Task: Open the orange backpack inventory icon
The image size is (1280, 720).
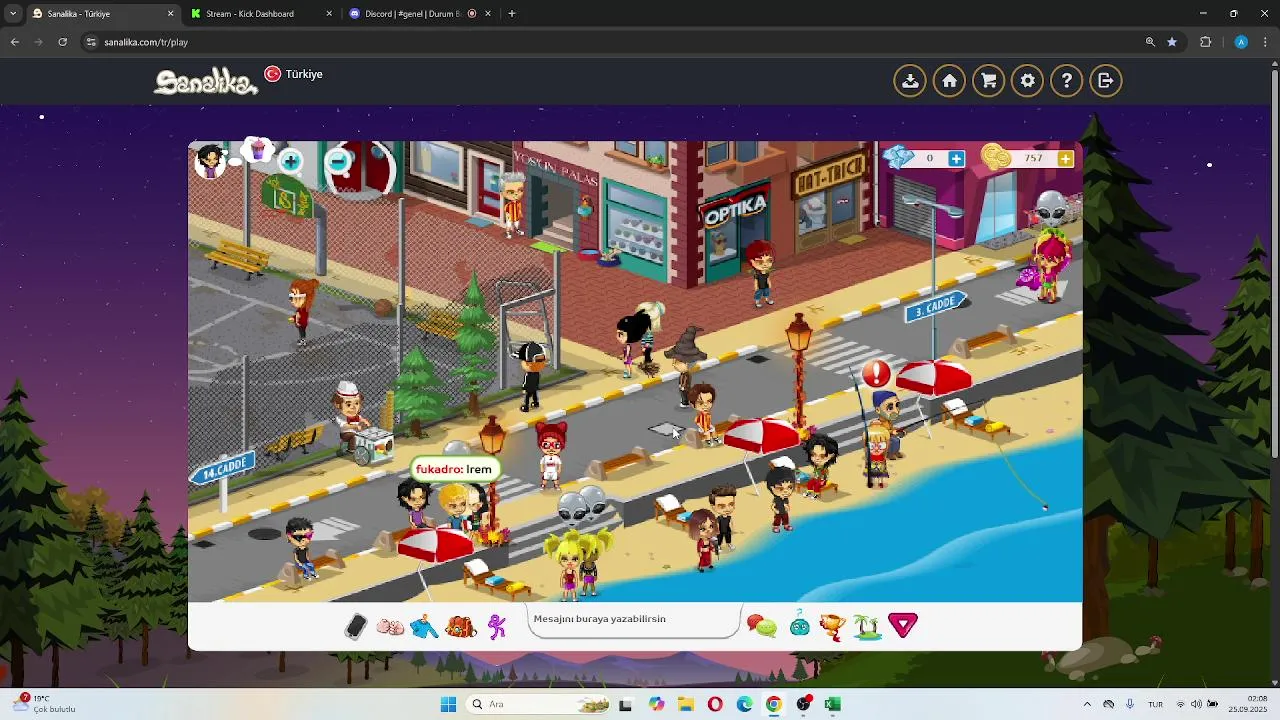Action: pyautogui.click(x=460, y=627)
